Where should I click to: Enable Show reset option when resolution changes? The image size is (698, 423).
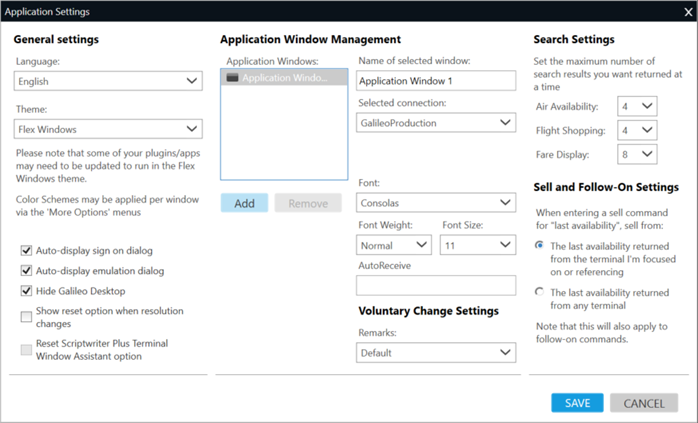(x=26, y=317)
